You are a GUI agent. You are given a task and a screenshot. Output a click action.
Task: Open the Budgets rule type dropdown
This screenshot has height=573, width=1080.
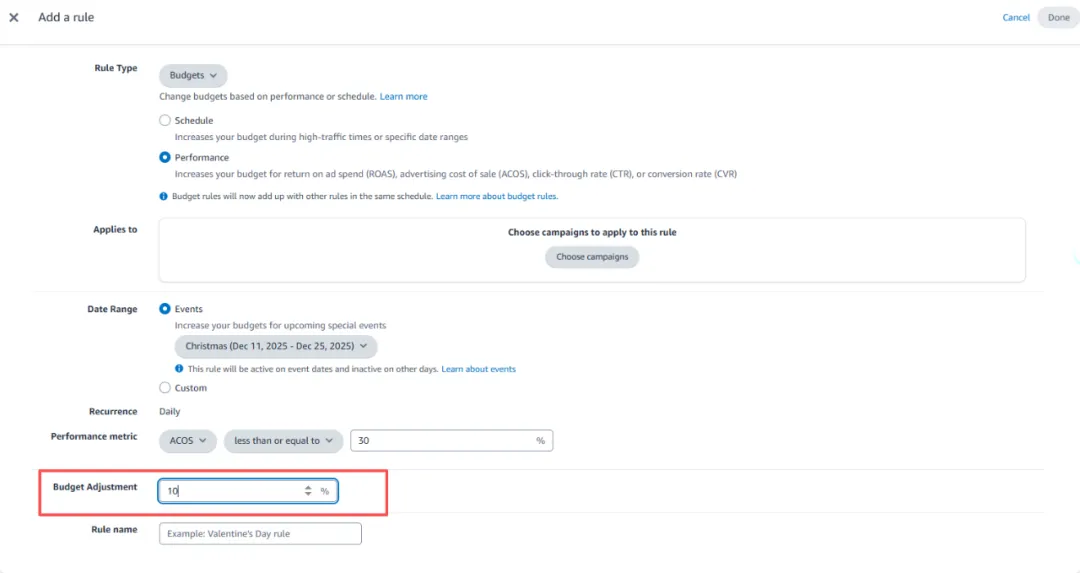[193, 75]
